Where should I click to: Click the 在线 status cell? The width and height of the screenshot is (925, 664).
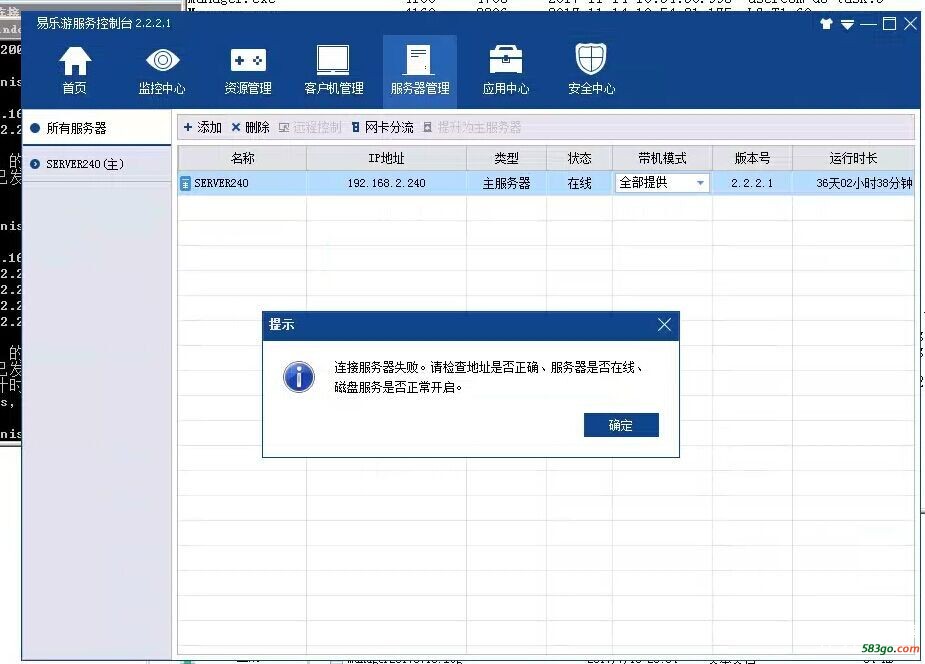pos(579,183)
